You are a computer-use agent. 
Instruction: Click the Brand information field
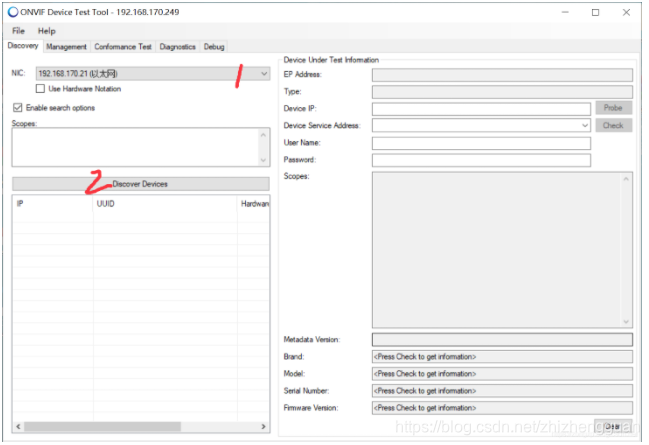[502, 357]
